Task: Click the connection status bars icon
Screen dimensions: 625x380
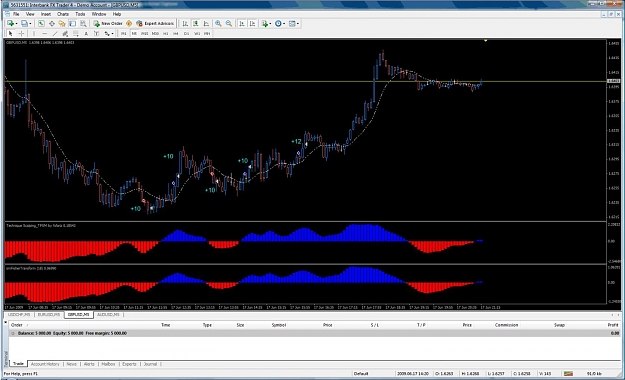Action: 568,374
